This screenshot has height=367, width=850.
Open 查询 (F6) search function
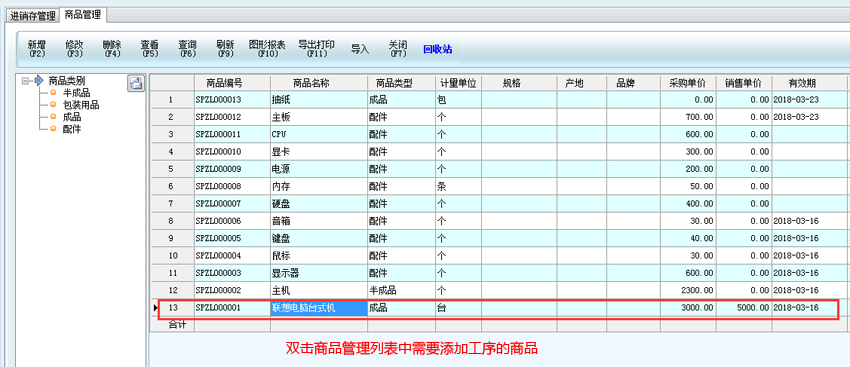tap(188, 49)
